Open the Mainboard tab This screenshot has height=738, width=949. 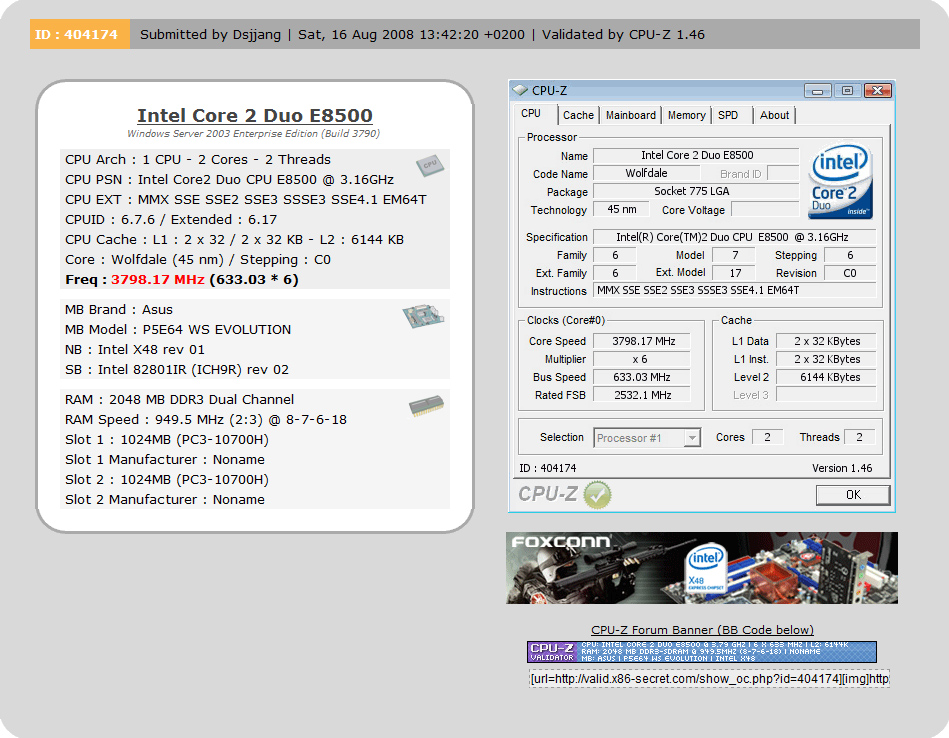[x=631, y=115]
